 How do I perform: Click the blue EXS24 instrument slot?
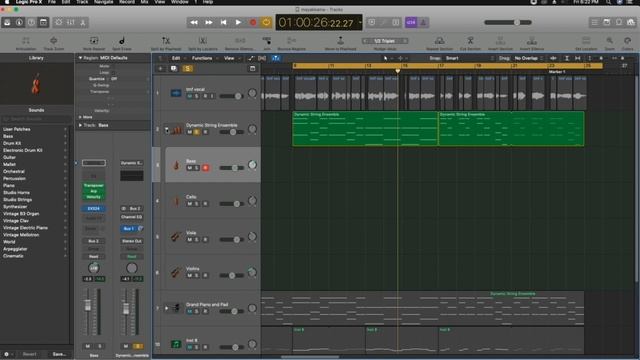click(x=93, y=209)
